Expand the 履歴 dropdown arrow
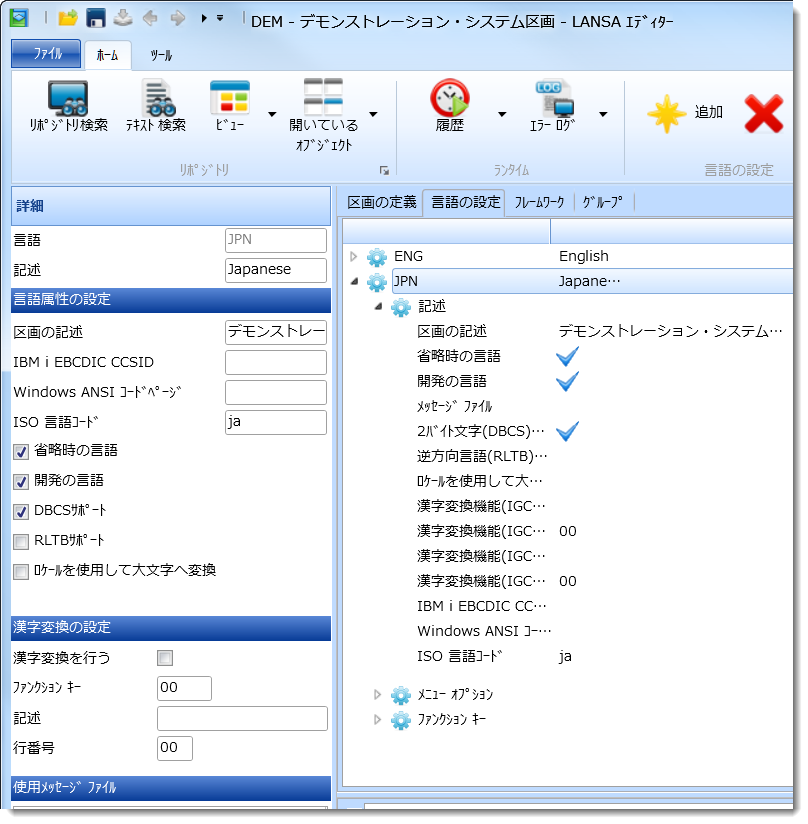The width and height of the screenshot is (808, 824). coord(502,114)
